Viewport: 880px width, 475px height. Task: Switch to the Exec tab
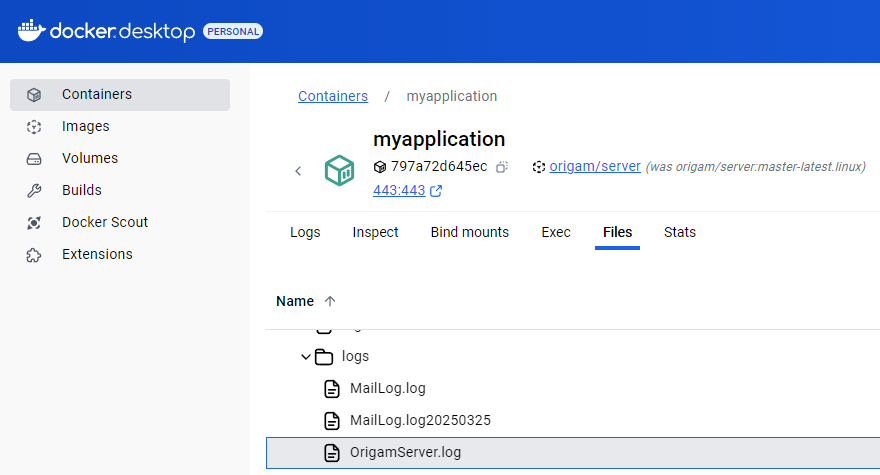(x=556, y=232)
